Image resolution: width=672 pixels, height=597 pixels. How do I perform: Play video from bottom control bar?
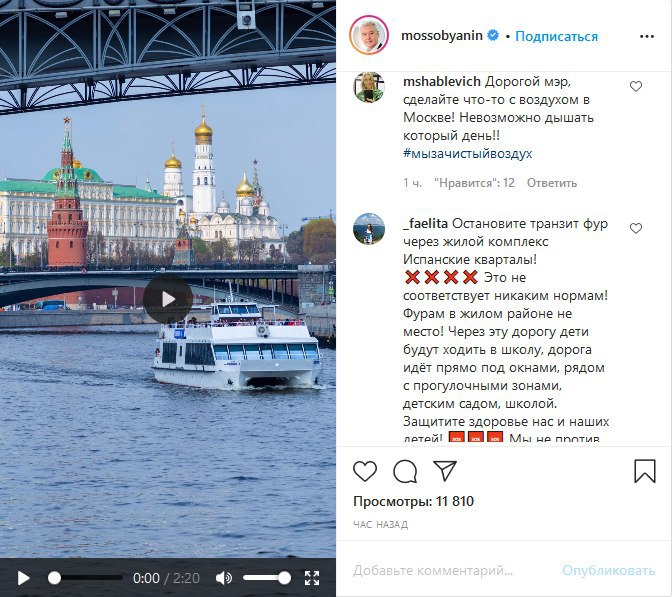tap(24, 578)
